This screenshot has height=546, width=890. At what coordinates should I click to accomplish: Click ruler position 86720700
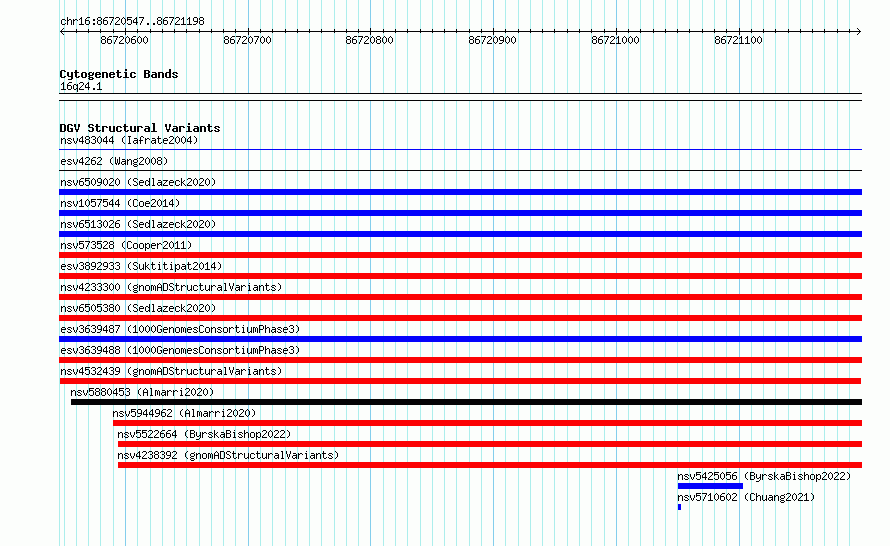coord(247,40)
